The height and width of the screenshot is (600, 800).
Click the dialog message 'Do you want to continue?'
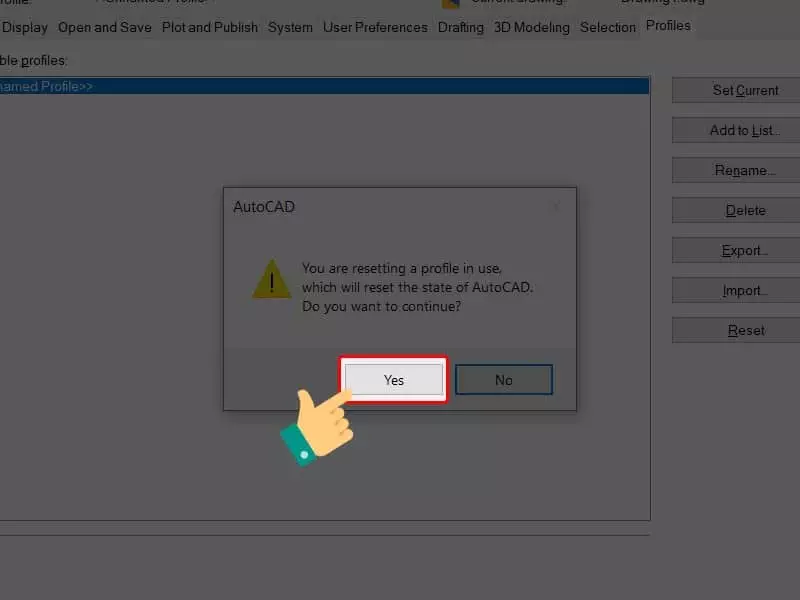tap(381, 306)
